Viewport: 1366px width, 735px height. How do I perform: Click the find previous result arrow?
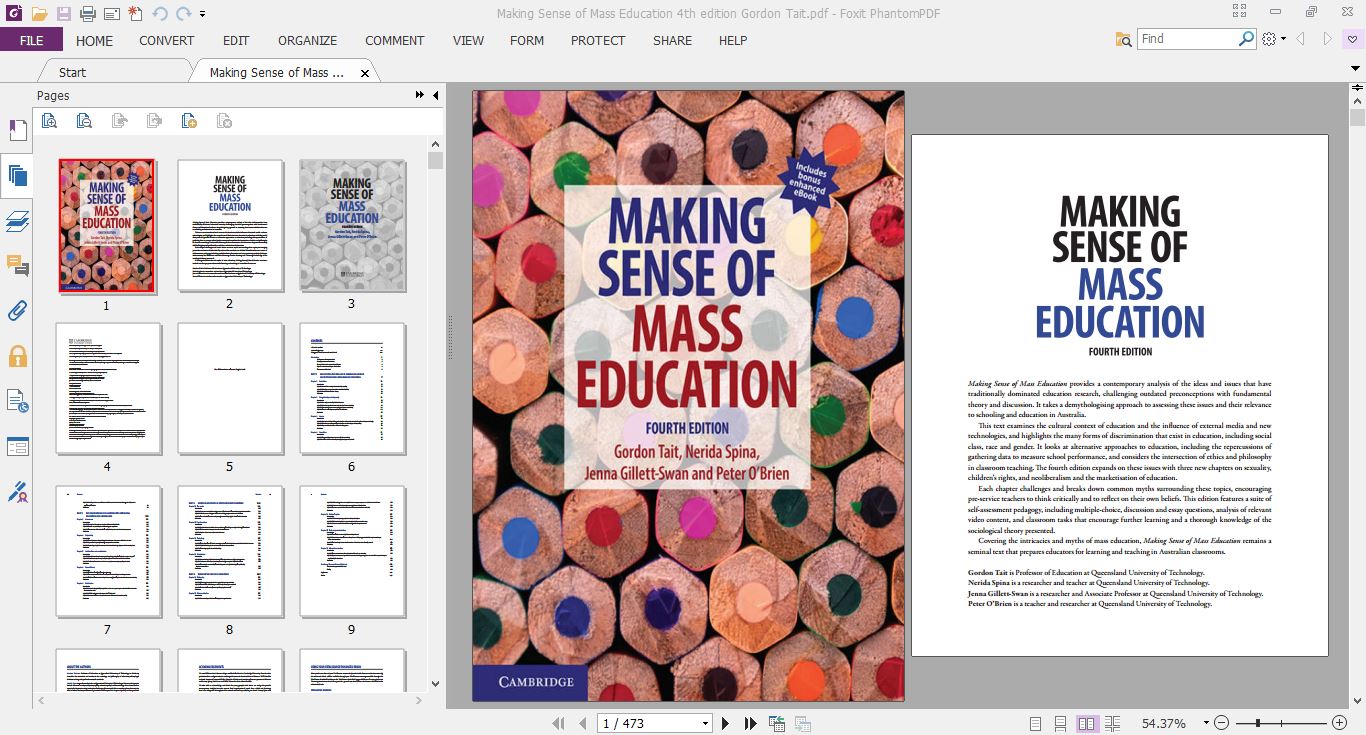1301,39
